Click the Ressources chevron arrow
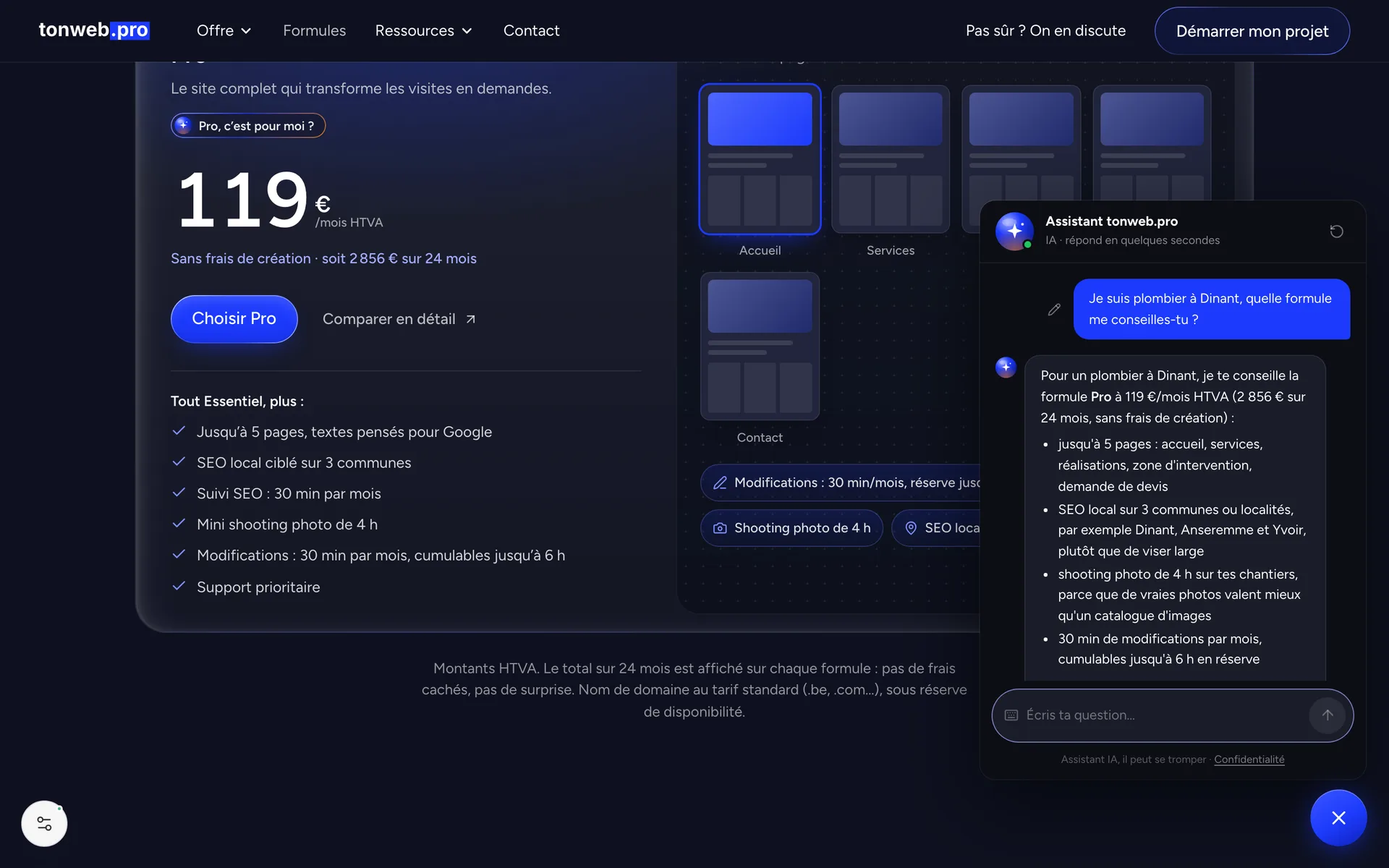The height and width of the screenshot is (868, 1389). [467, 31]
